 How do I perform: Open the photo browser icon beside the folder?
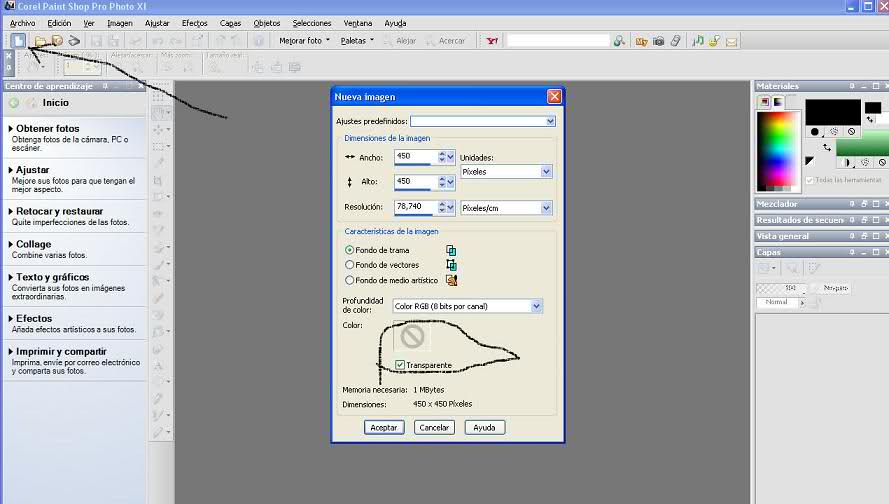[x=57, y=41]
